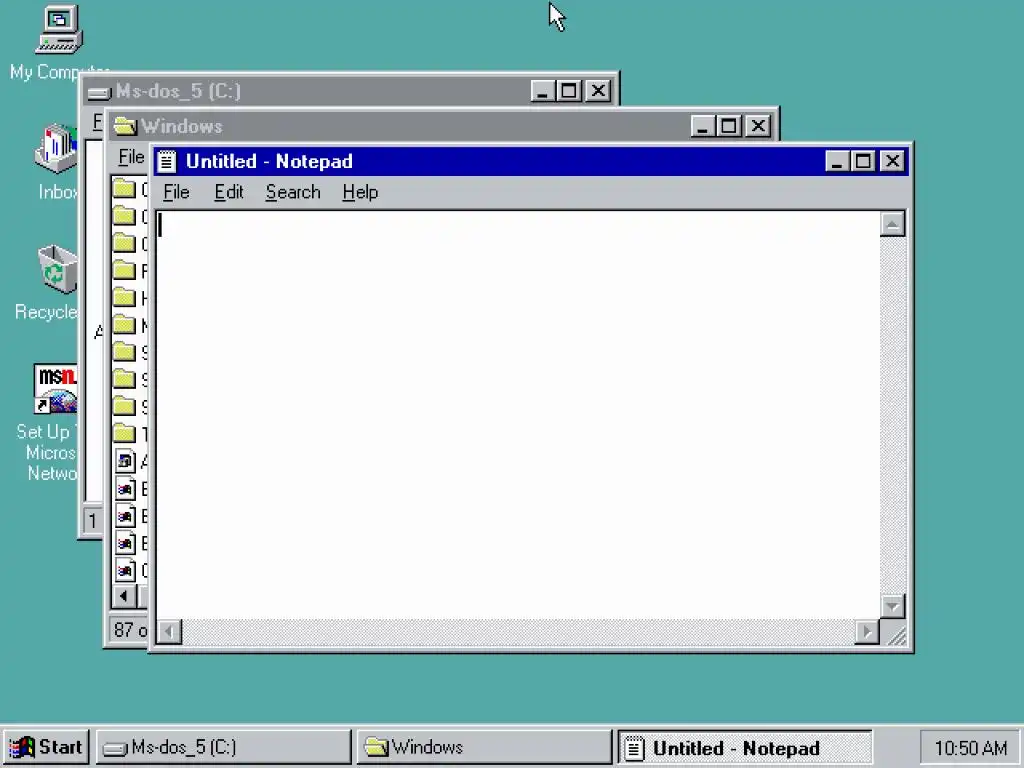Image resolution: width=1024 pixels, height=768 pixels.
Task: Close the Windows folder window
Action: click(x=758, y=126)
